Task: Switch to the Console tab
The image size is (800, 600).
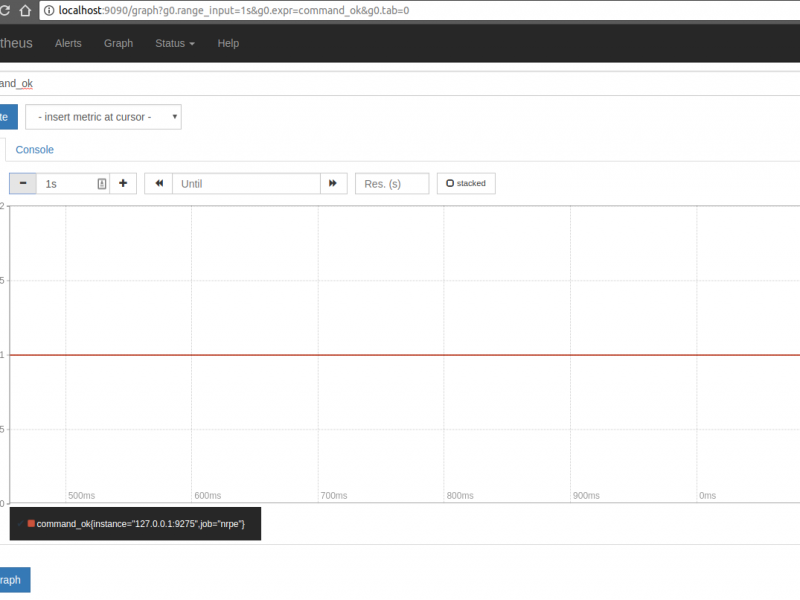Action: coord(35,149)
